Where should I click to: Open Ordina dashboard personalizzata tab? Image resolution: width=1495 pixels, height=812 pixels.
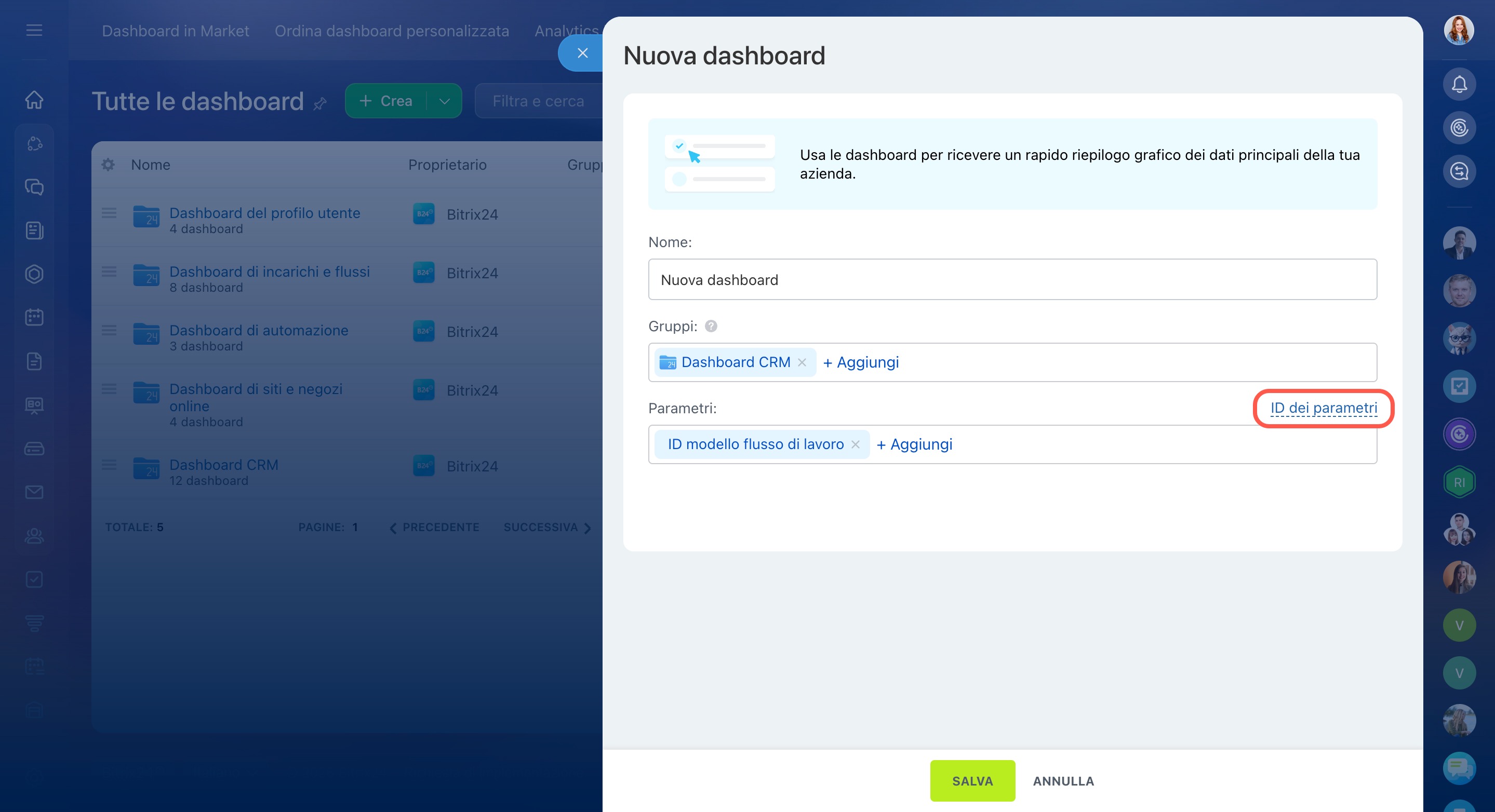(x=392, y=31)
